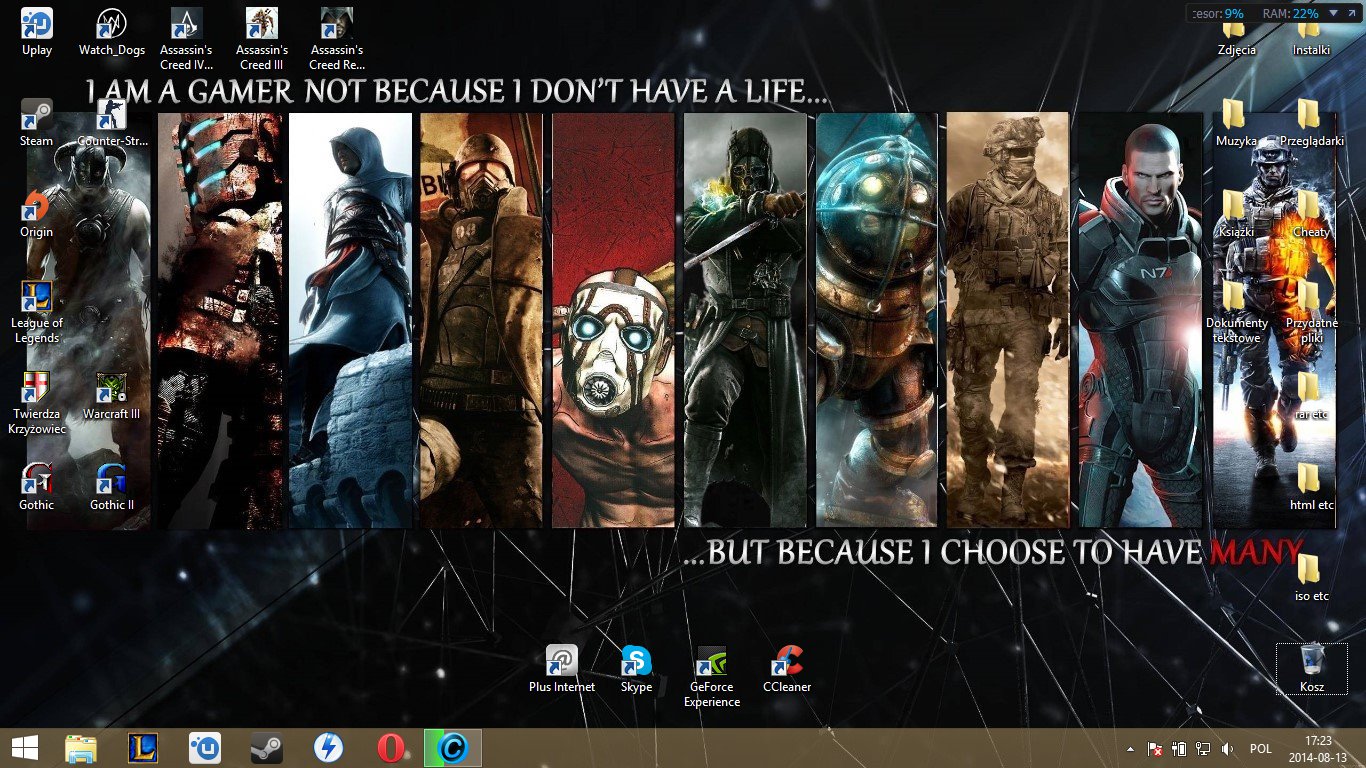Select the Przeglądarki folder
The width and height of the screenshot is (1366, 768).
click(1312, 123)
